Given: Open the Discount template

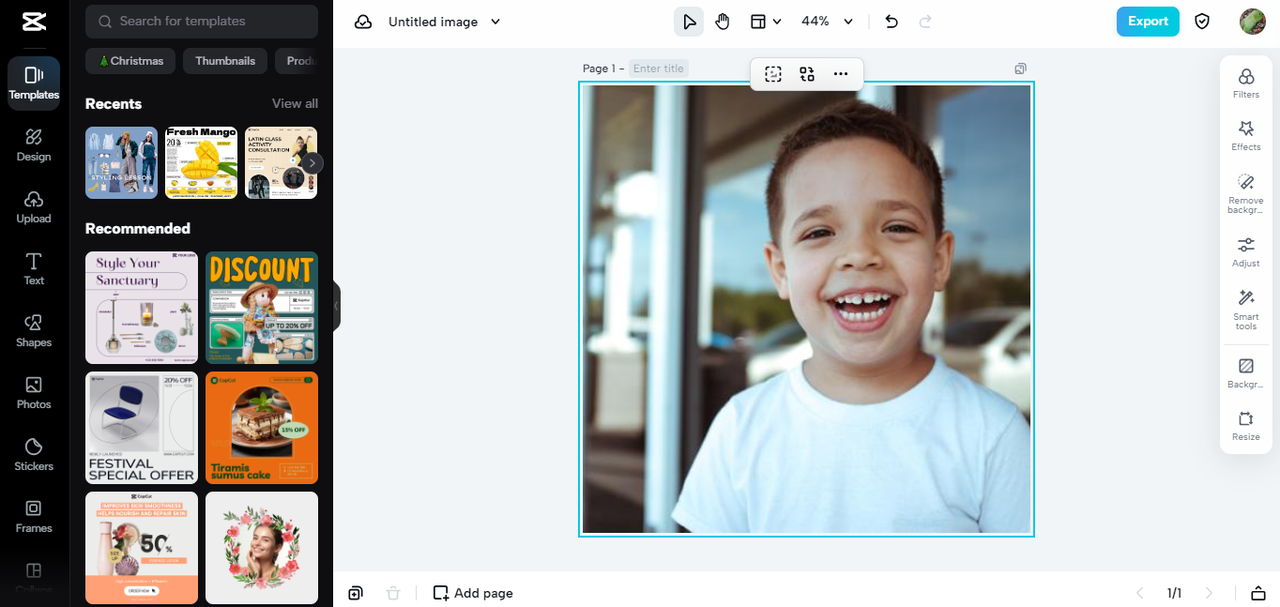Looking at the screenshot, I should click(x=262, y=308).
